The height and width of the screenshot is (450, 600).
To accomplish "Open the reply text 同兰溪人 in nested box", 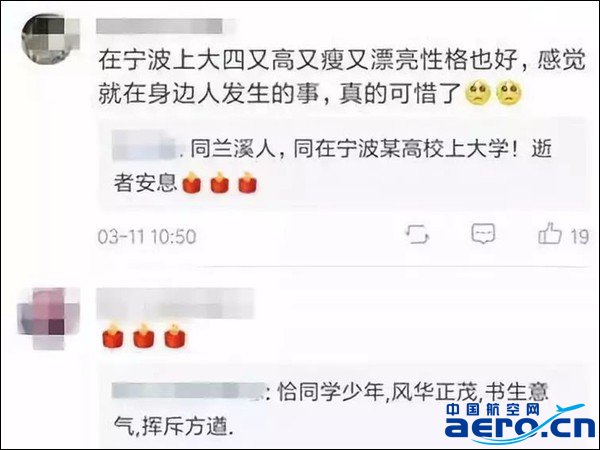I will coord(333,165).
